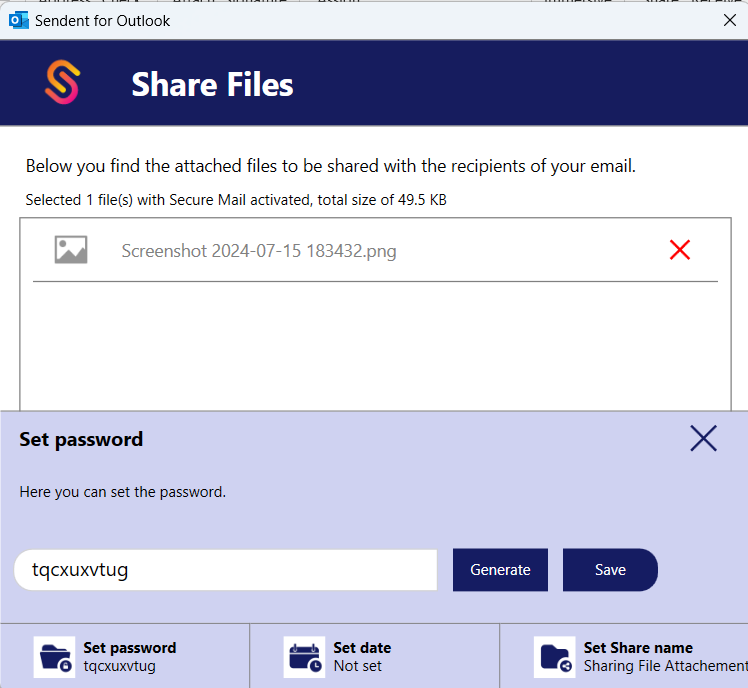Click the Share Files header title
Screen dimensions: 748x688
click(x=212, y=85)
